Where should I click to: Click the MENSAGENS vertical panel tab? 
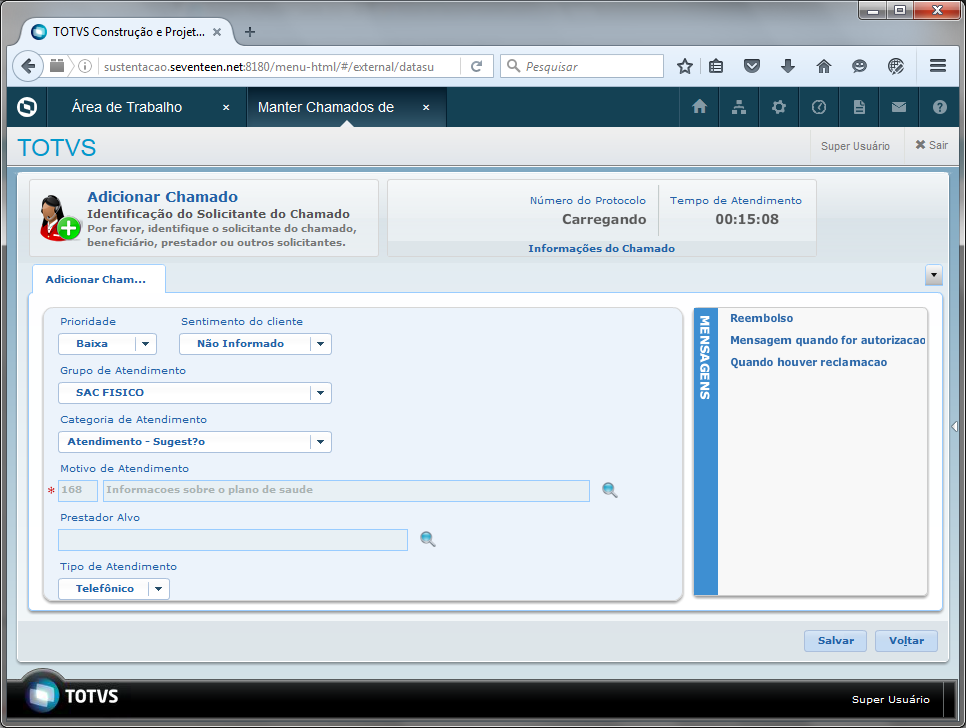(x=705, y=451)
